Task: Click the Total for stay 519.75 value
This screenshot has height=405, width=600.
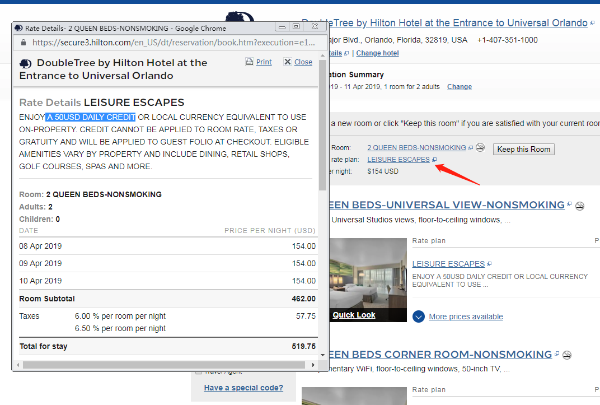Action: pos(303,346)
